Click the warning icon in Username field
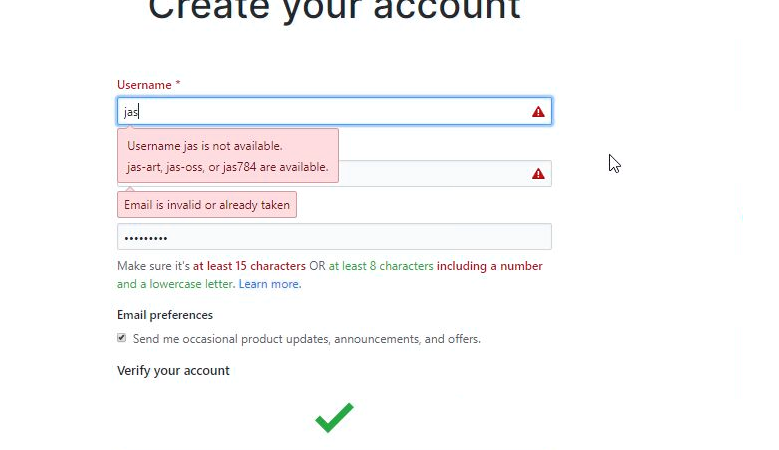Viewport: 779px width, 450px height. pos(538,112)
